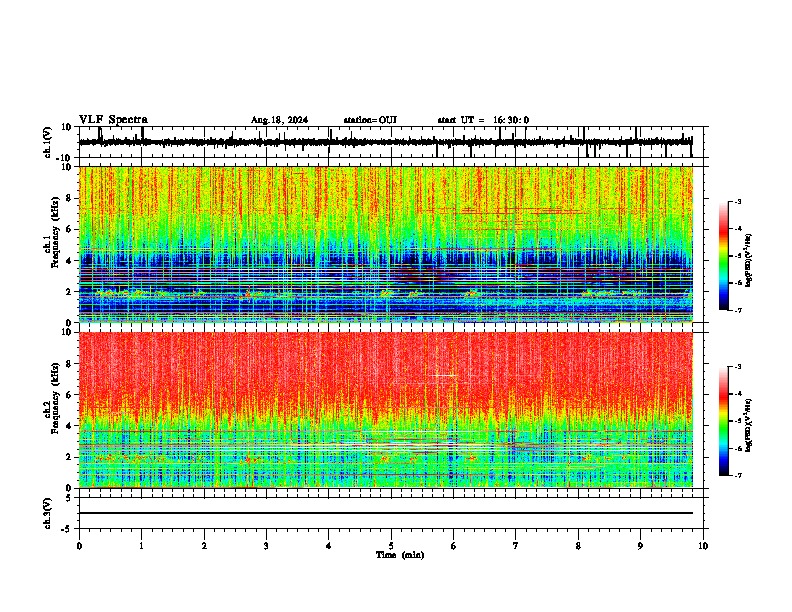
Task: Click the "station=OUJ" header text
Action: click(370, 120)
